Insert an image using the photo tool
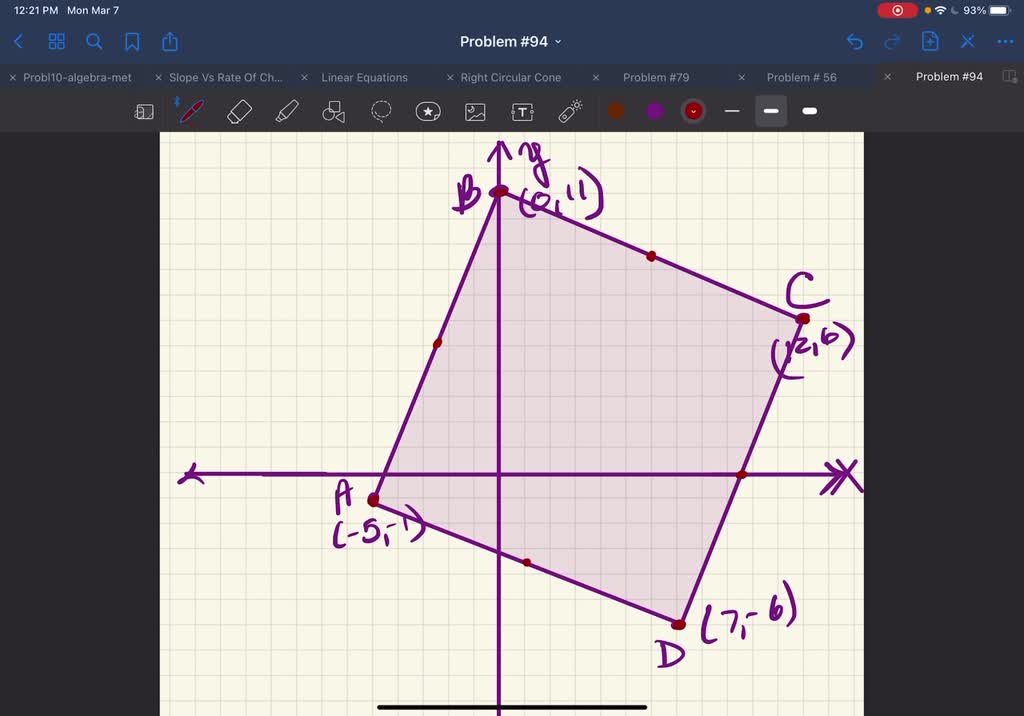 pos(475,111)
